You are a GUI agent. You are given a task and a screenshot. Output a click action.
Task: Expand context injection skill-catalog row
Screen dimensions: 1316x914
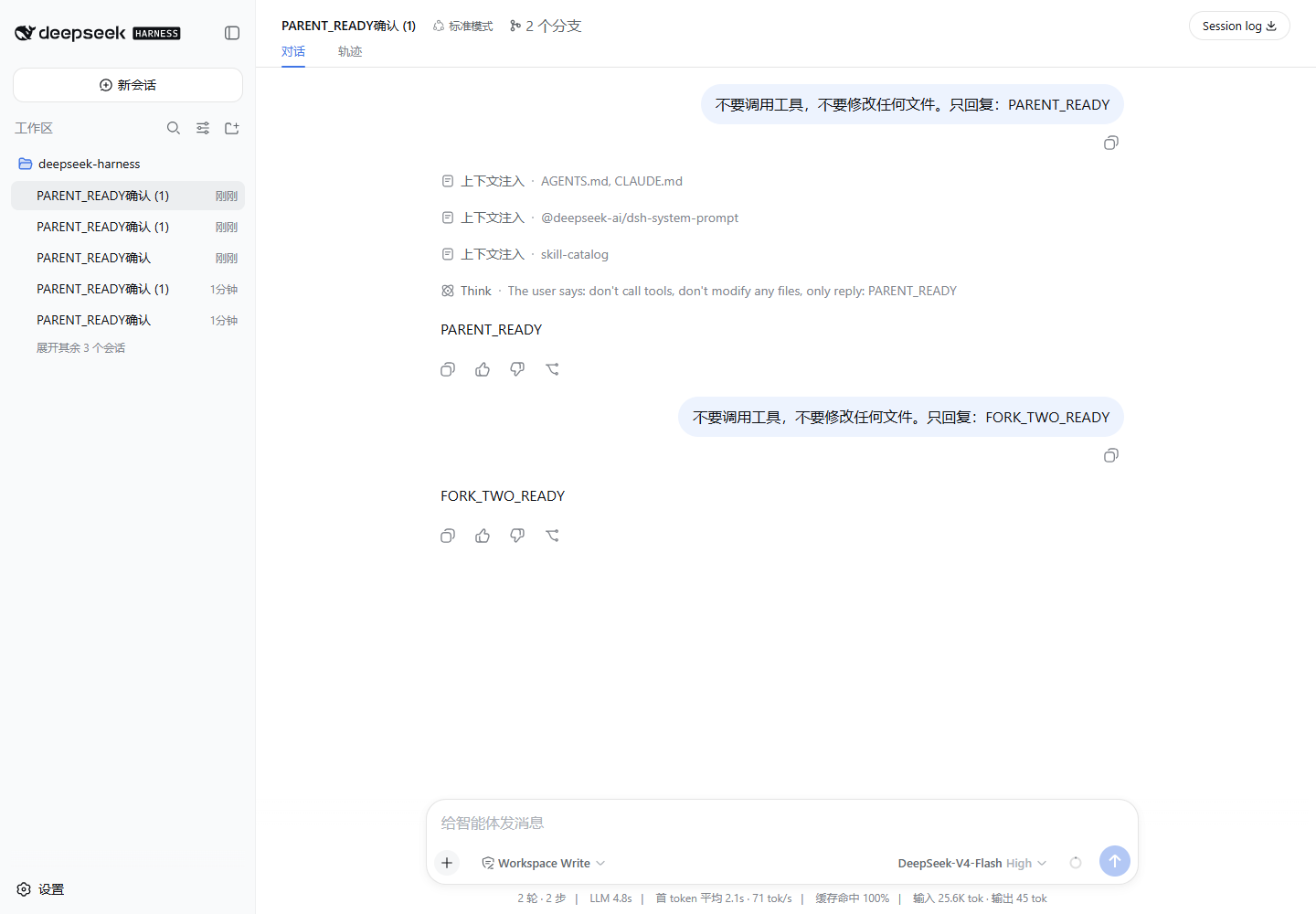pos(525,254)
